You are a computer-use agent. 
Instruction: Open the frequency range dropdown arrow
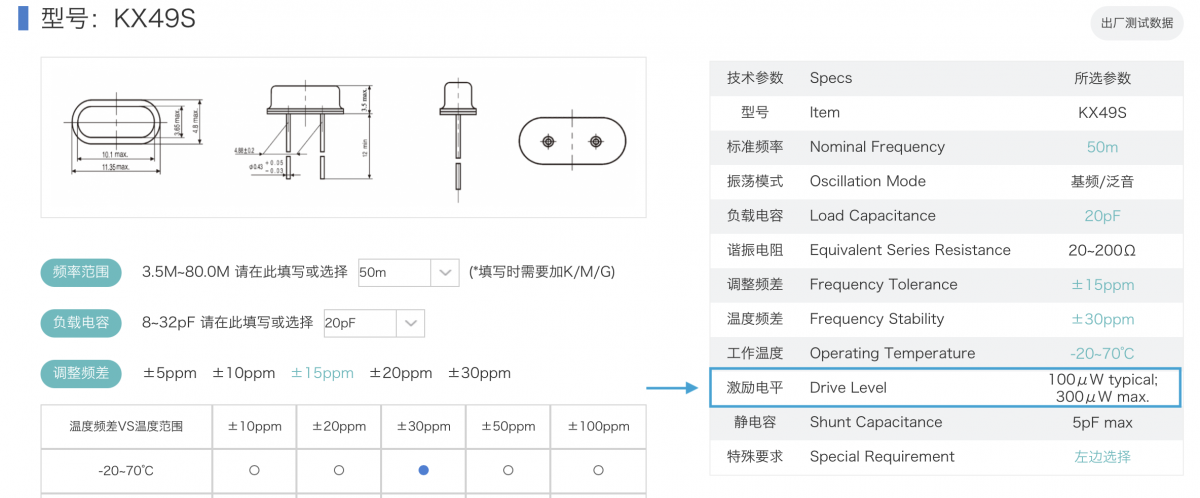pos(445,272)
